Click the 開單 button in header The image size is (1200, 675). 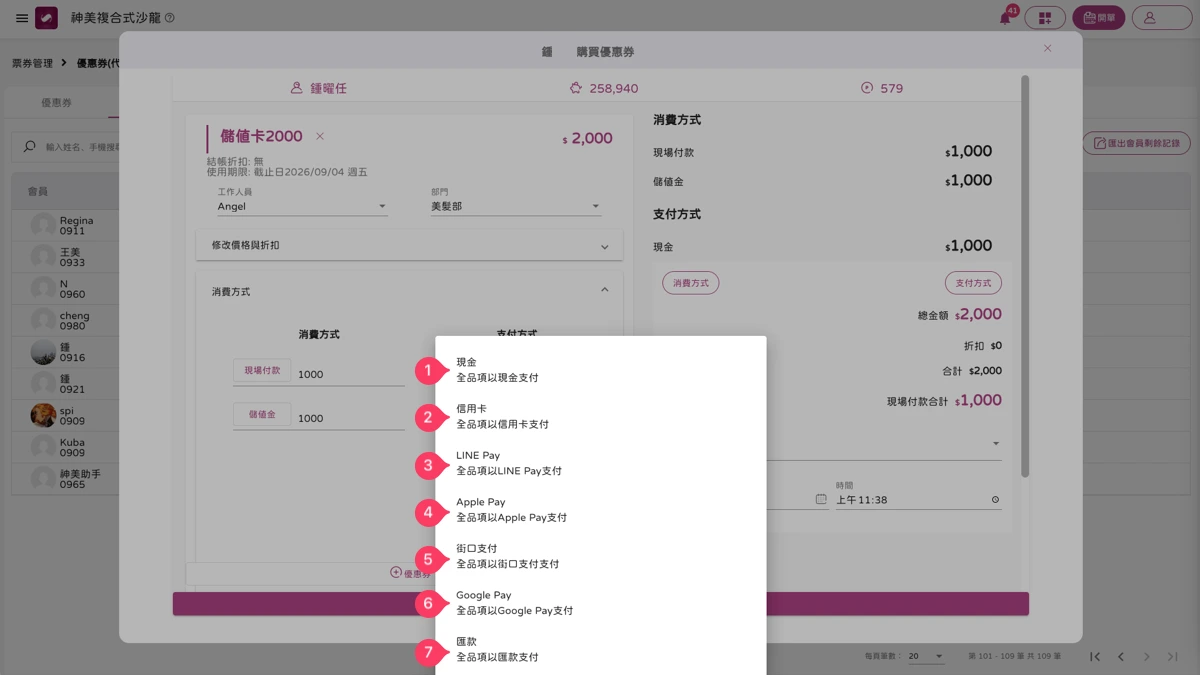1098,18
